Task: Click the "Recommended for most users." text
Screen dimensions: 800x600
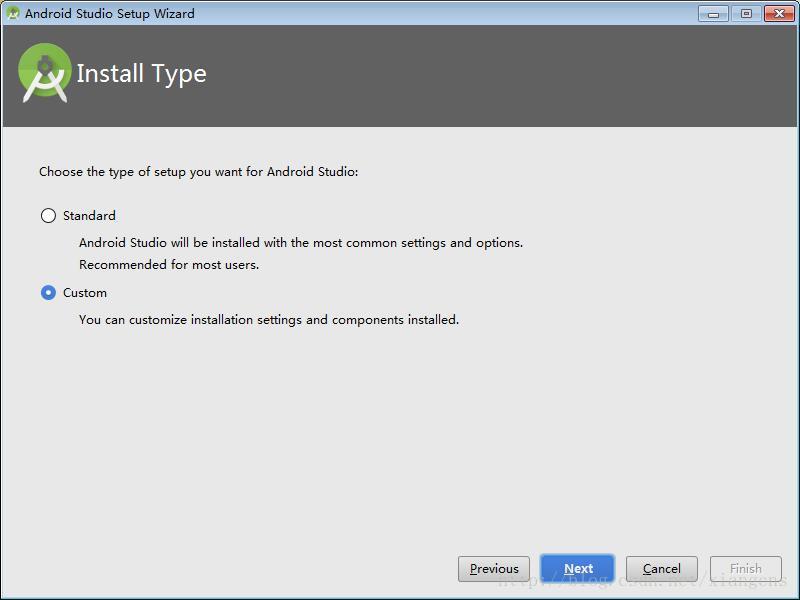Action: 169,265
